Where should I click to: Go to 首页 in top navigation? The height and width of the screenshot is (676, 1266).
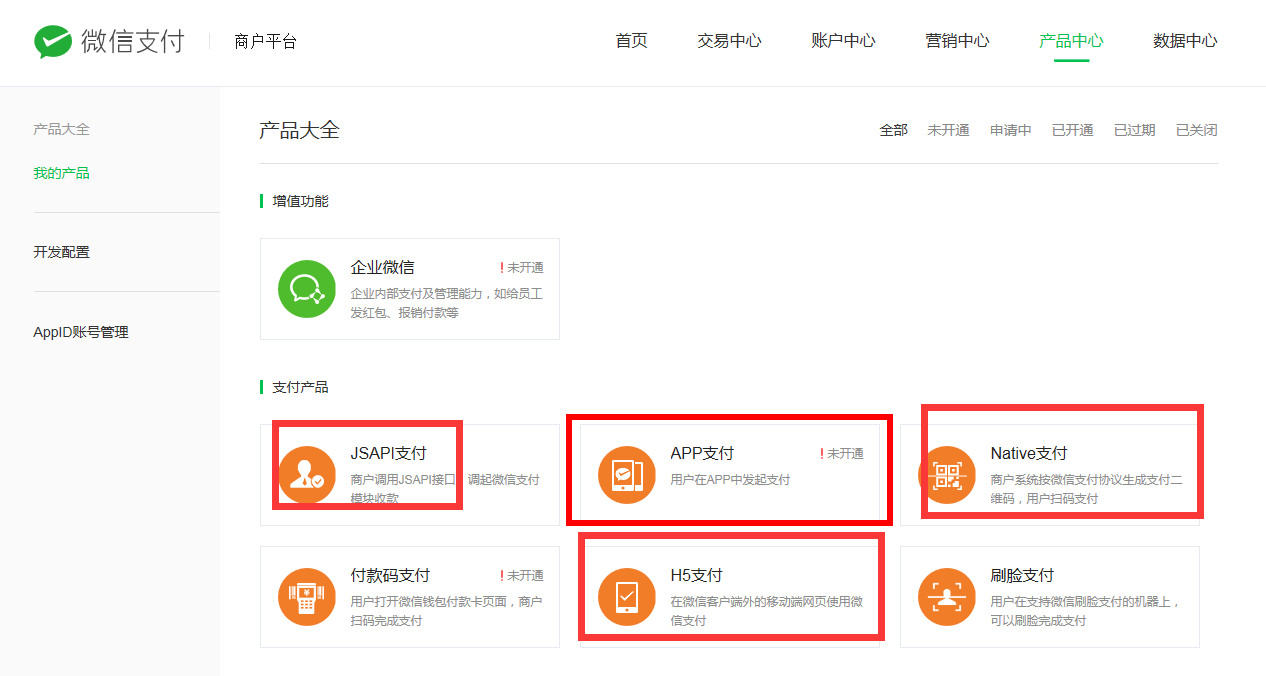coord(631,41)
